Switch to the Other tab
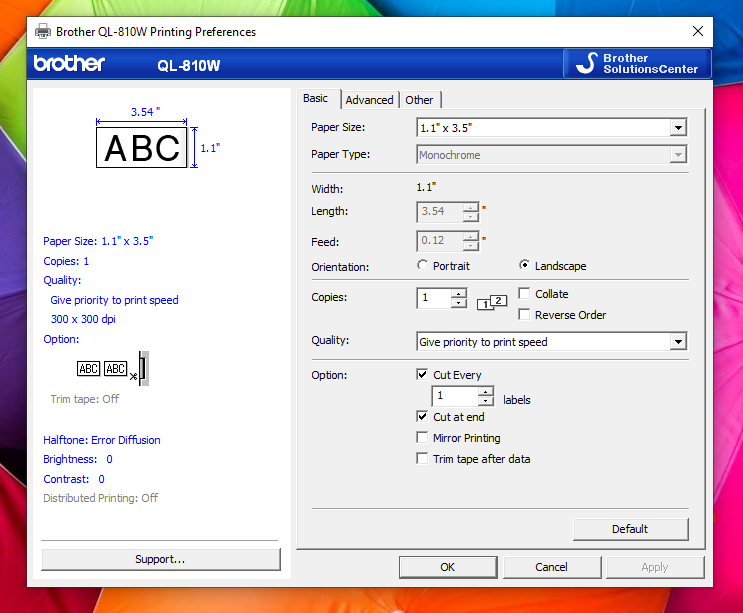 click(419, 100)
